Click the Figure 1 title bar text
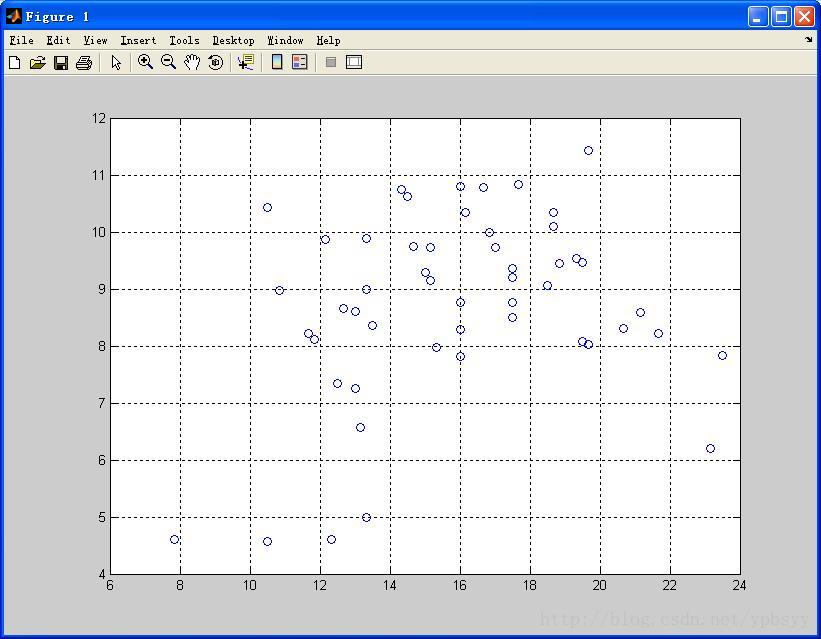 pos(58,17)
